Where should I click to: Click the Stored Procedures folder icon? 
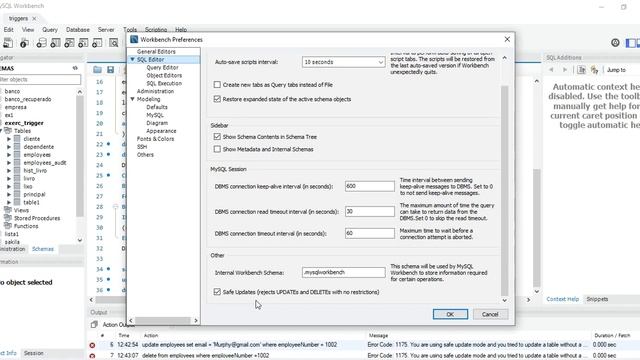coord(8,218)
